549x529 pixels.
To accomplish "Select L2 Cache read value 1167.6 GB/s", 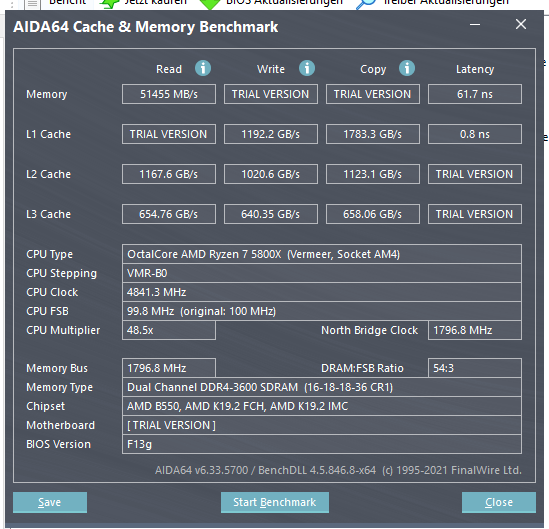I will pyautogui.click(x=169, y=174).
